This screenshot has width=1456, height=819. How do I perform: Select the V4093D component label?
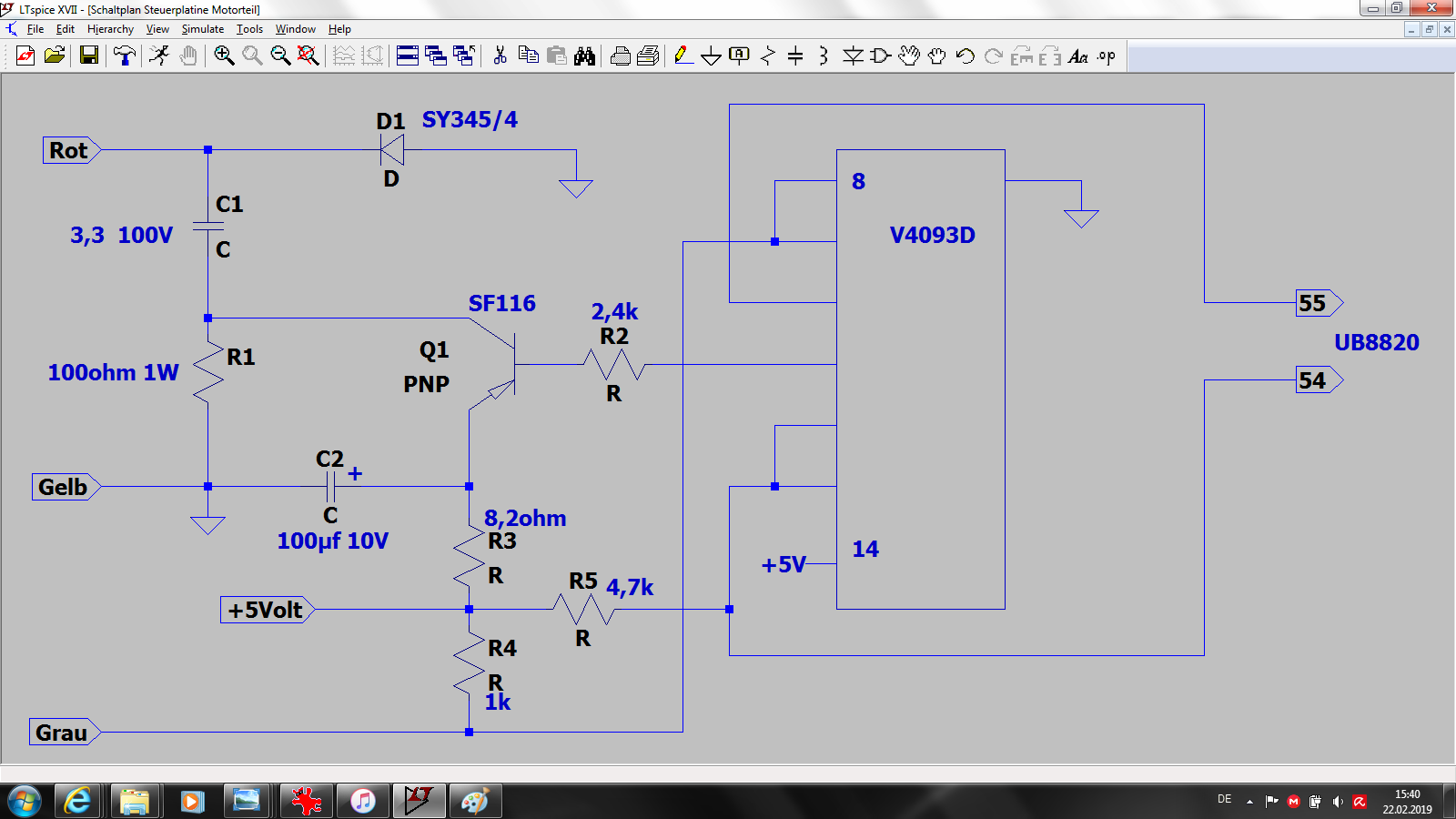pos(932,236)
